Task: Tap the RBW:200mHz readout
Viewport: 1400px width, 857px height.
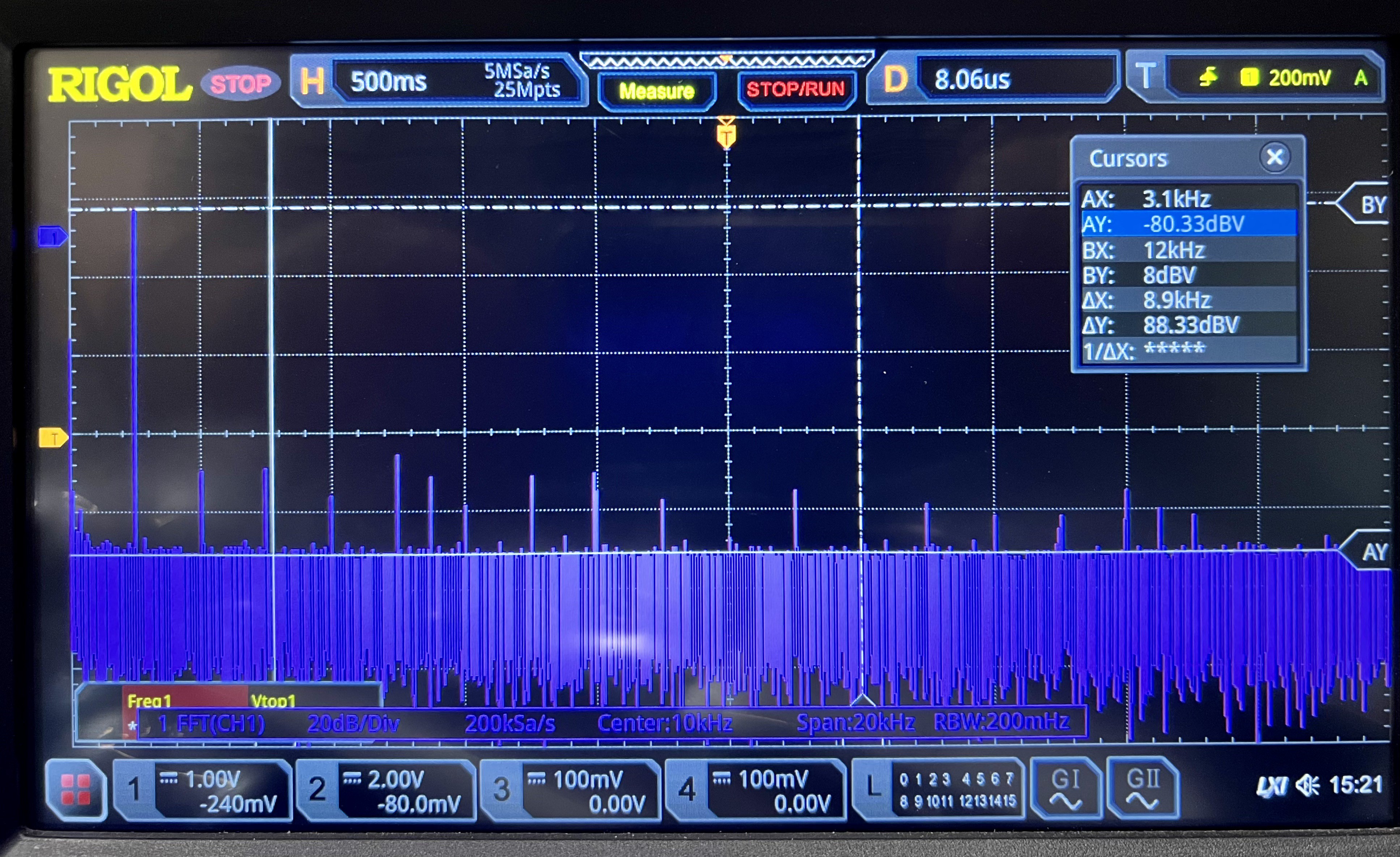Action: [1002, 721]
